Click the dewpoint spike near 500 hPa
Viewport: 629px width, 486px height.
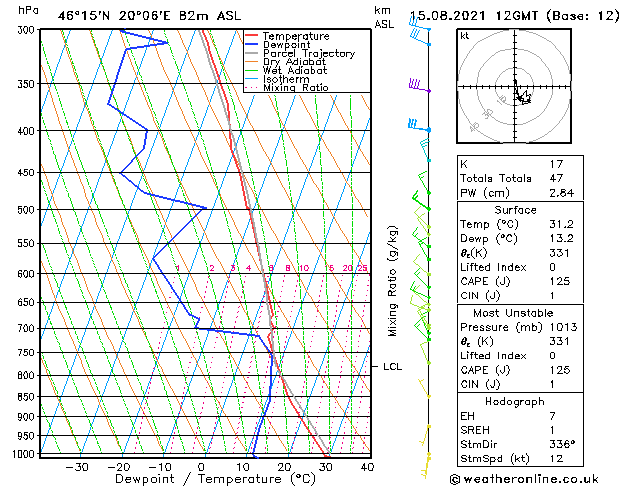point(205,208)
